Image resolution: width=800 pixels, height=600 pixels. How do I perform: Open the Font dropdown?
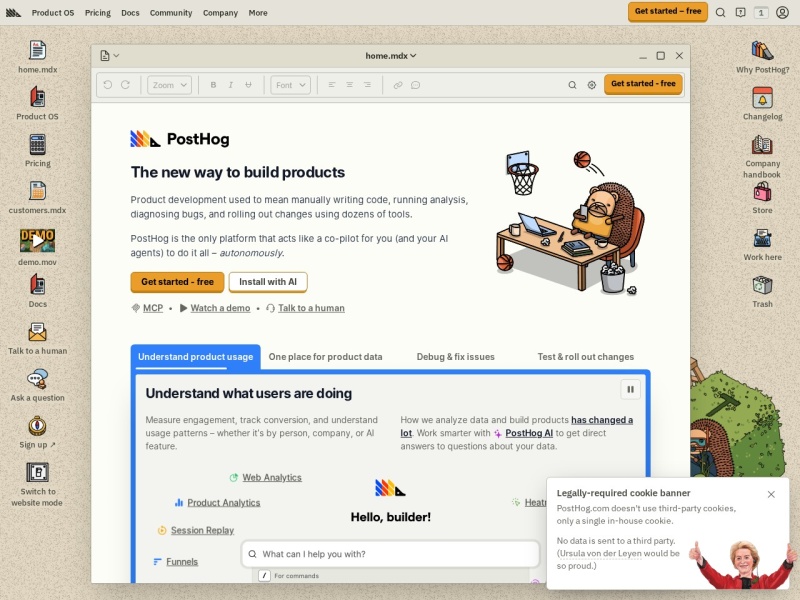coord(290,85)
